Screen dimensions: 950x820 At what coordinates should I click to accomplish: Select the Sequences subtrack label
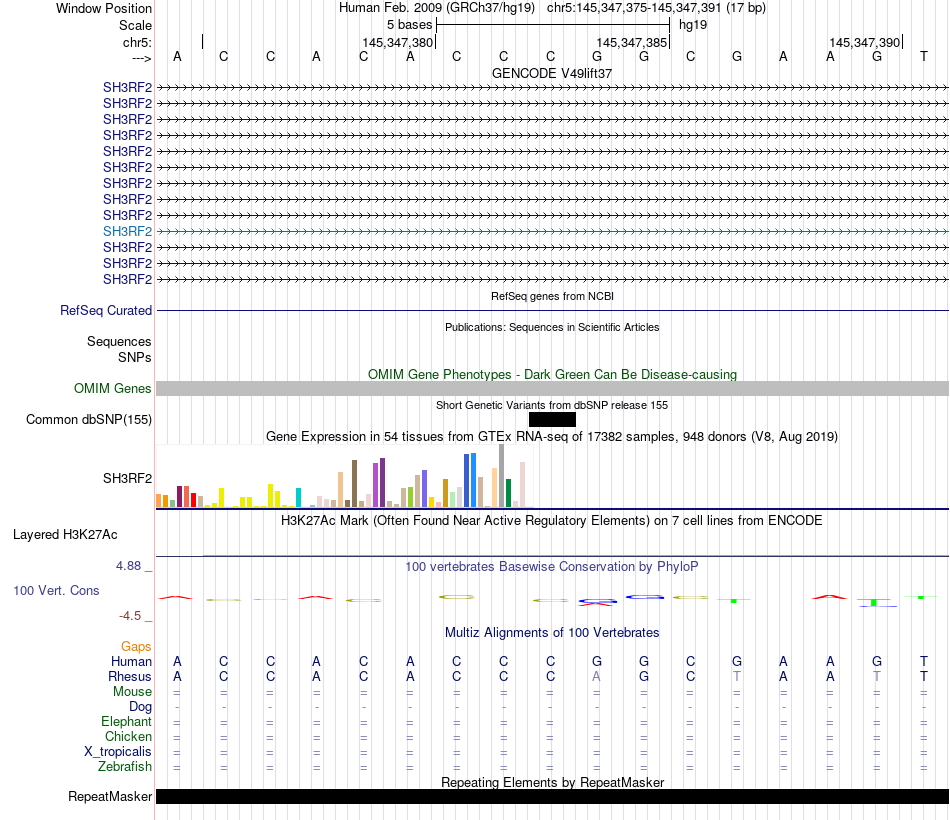[x=119, y=341]
